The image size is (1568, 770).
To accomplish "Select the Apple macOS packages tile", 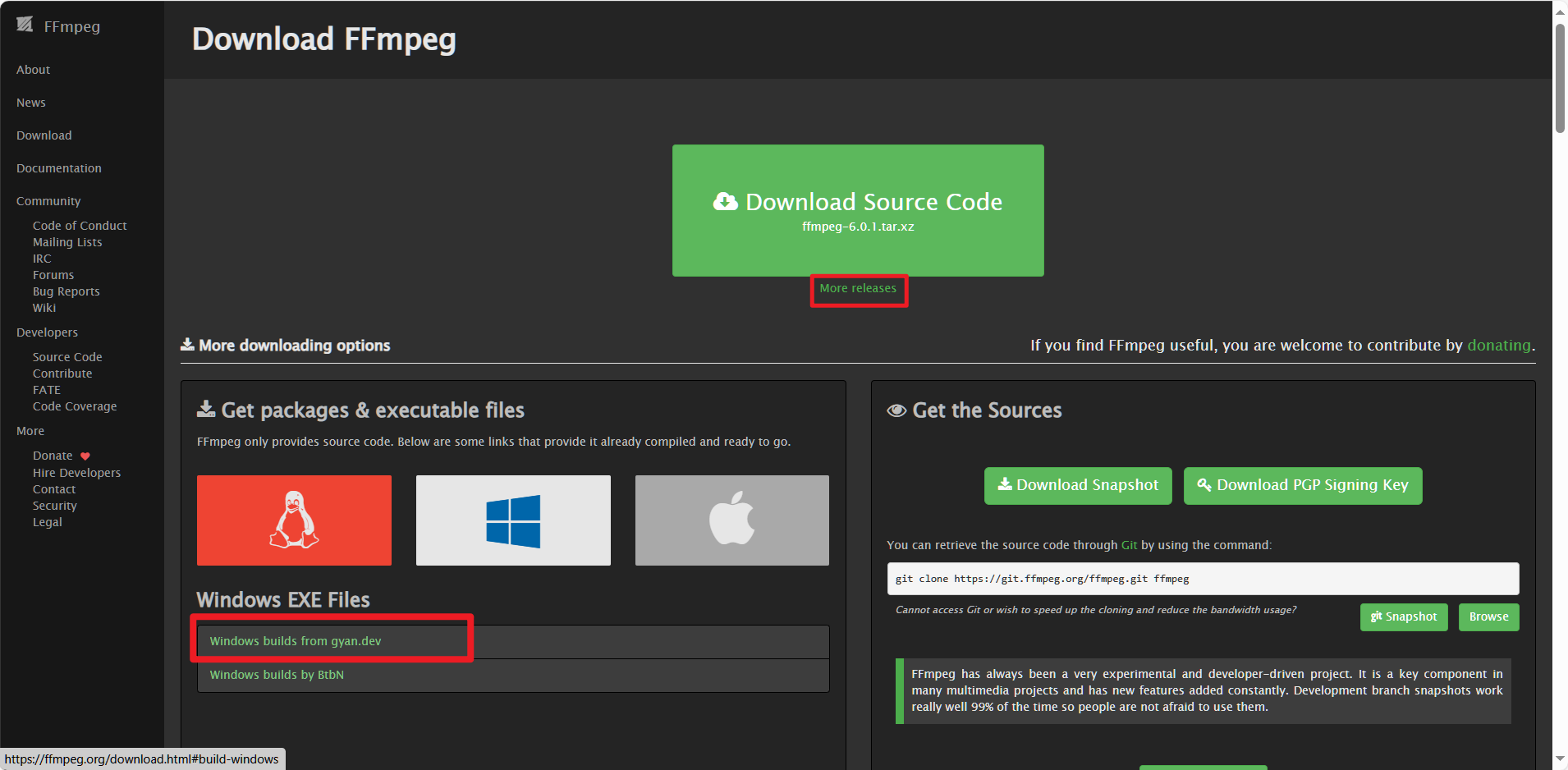I will click(x=732, y=520).
